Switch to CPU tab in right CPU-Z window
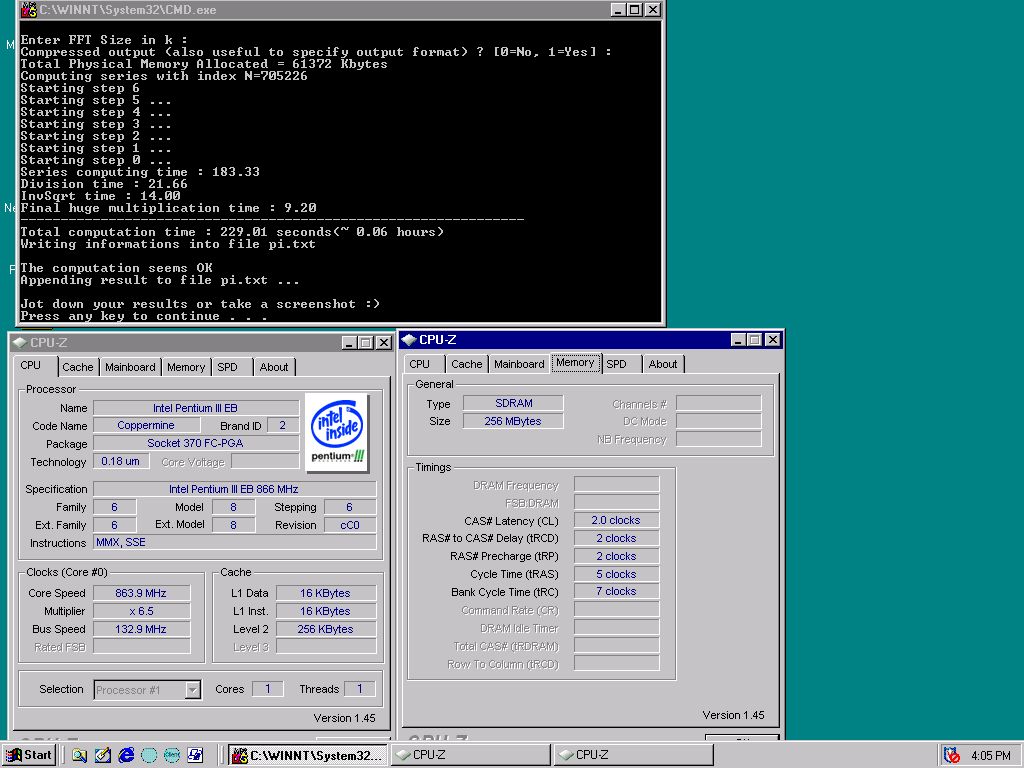Screen dimensions: 1024x768 [423, 364]
